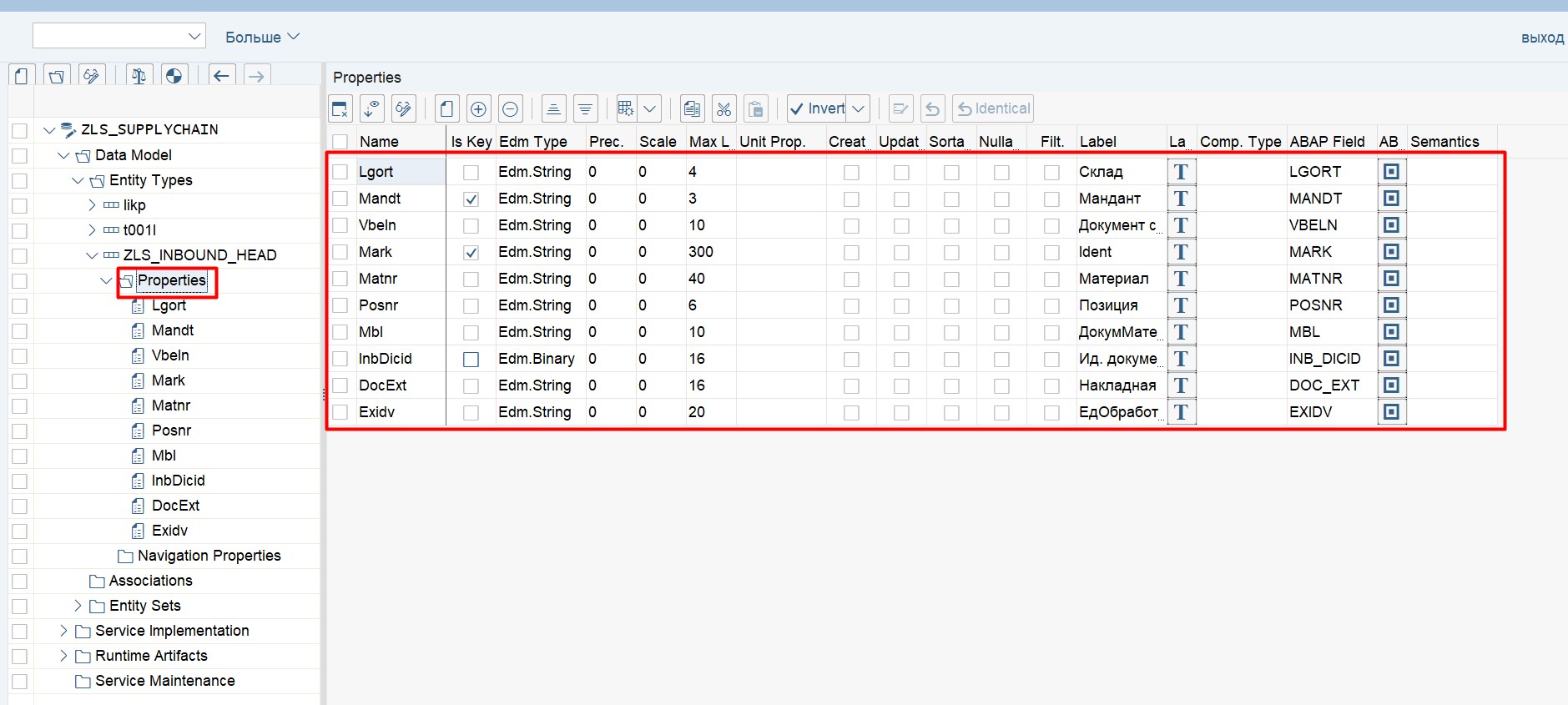Collapse the Data Model node

(x=63, y=155)
